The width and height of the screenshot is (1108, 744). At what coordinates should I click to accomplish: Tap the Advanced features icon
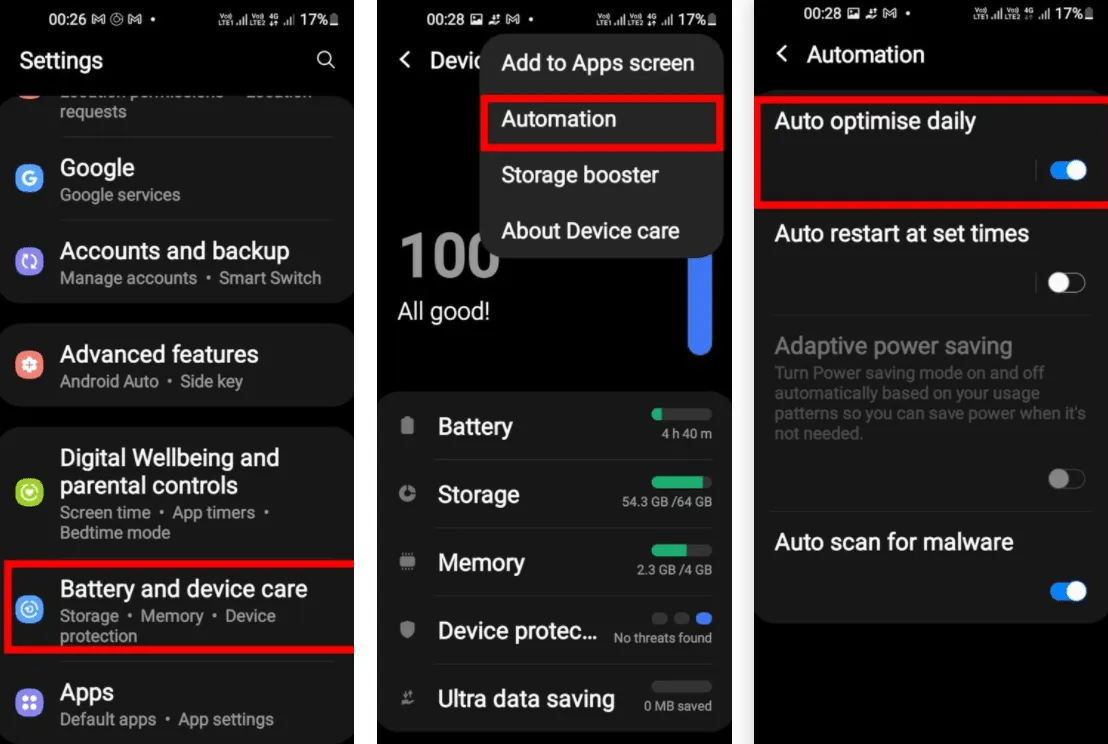[29, 365]
